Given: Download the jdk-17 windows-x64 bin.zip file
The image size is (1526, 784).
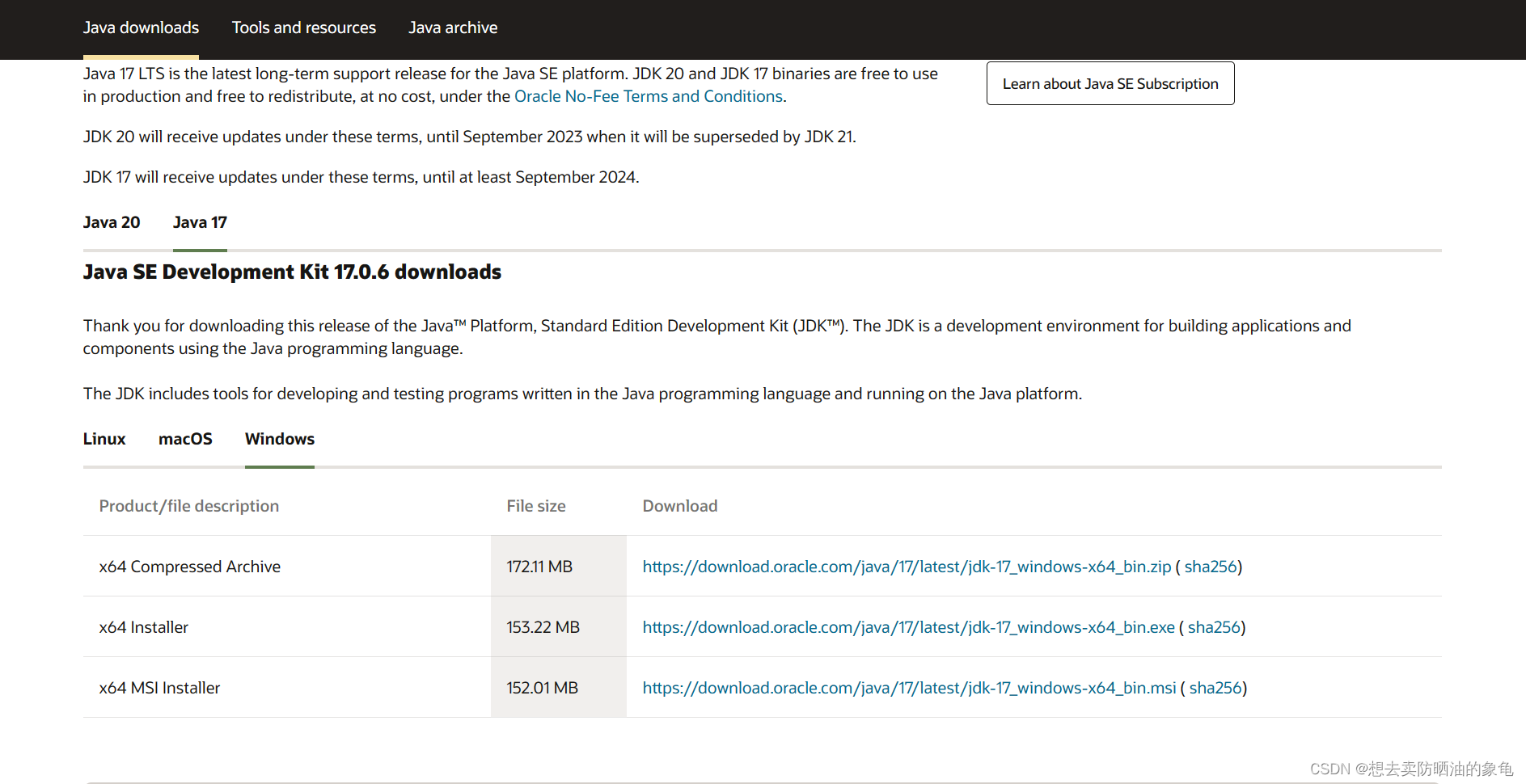Looking at the screenshot, I should (x=907, y=567).
